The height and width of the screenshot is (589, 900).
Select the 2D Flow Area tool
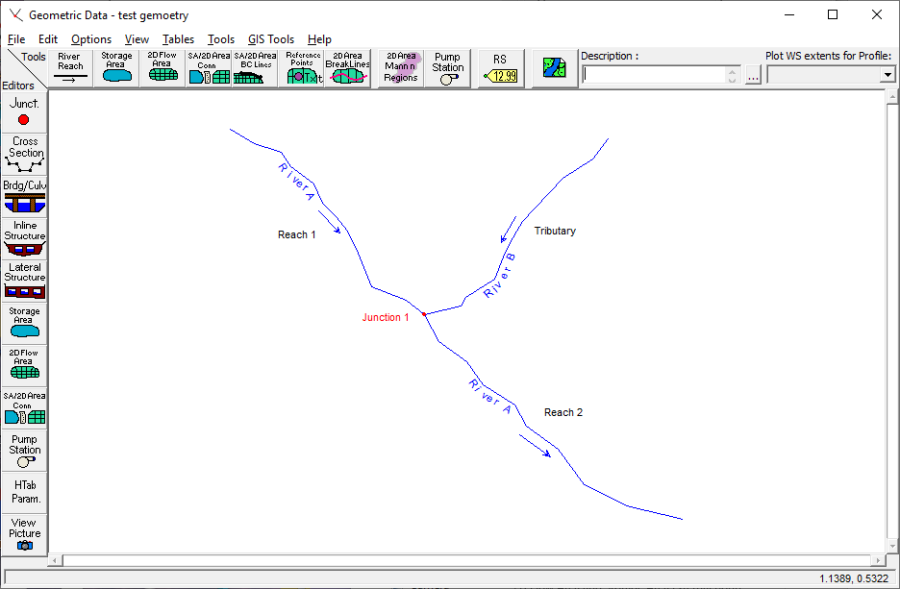162,67
